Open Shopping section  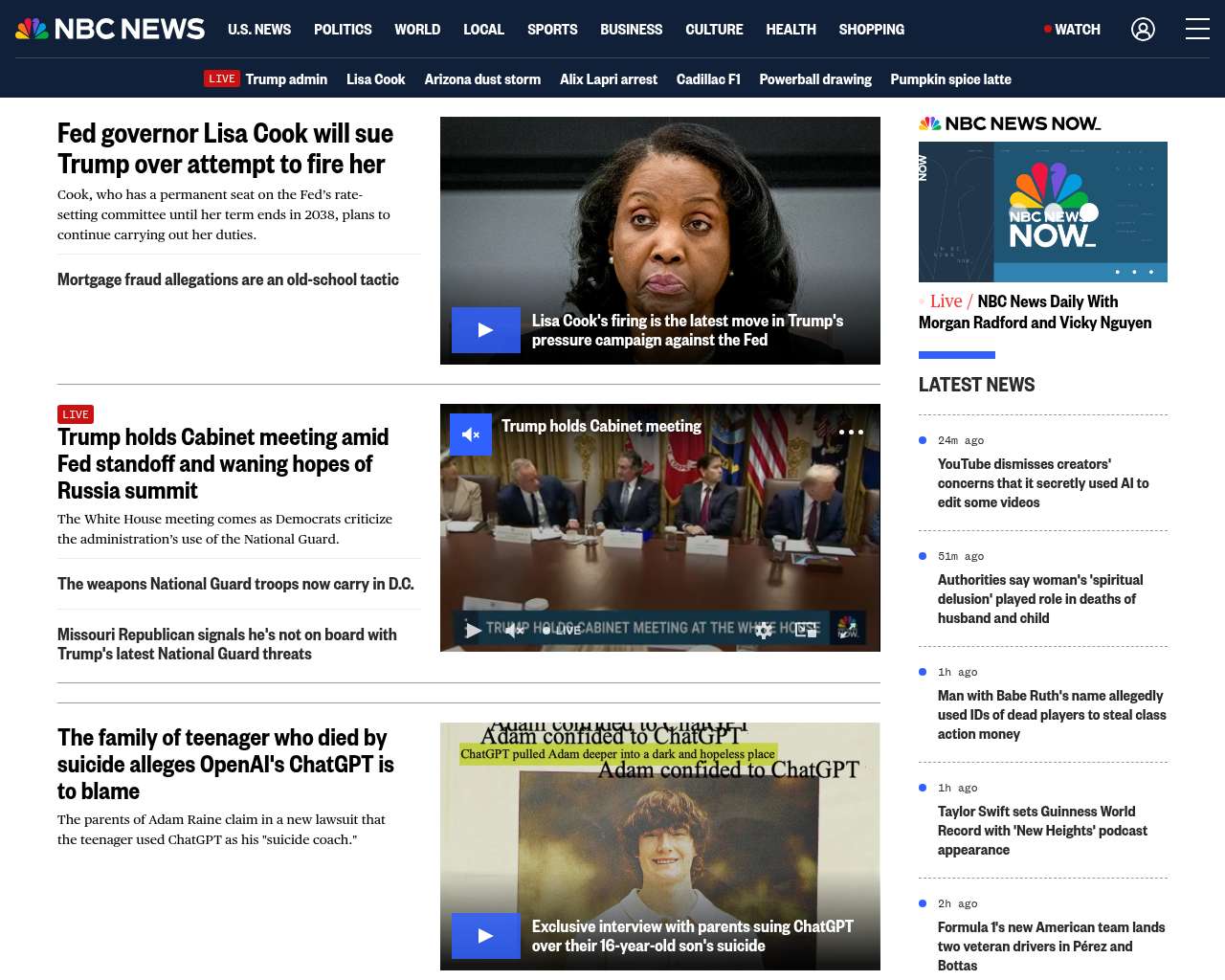tap(871, 30)
